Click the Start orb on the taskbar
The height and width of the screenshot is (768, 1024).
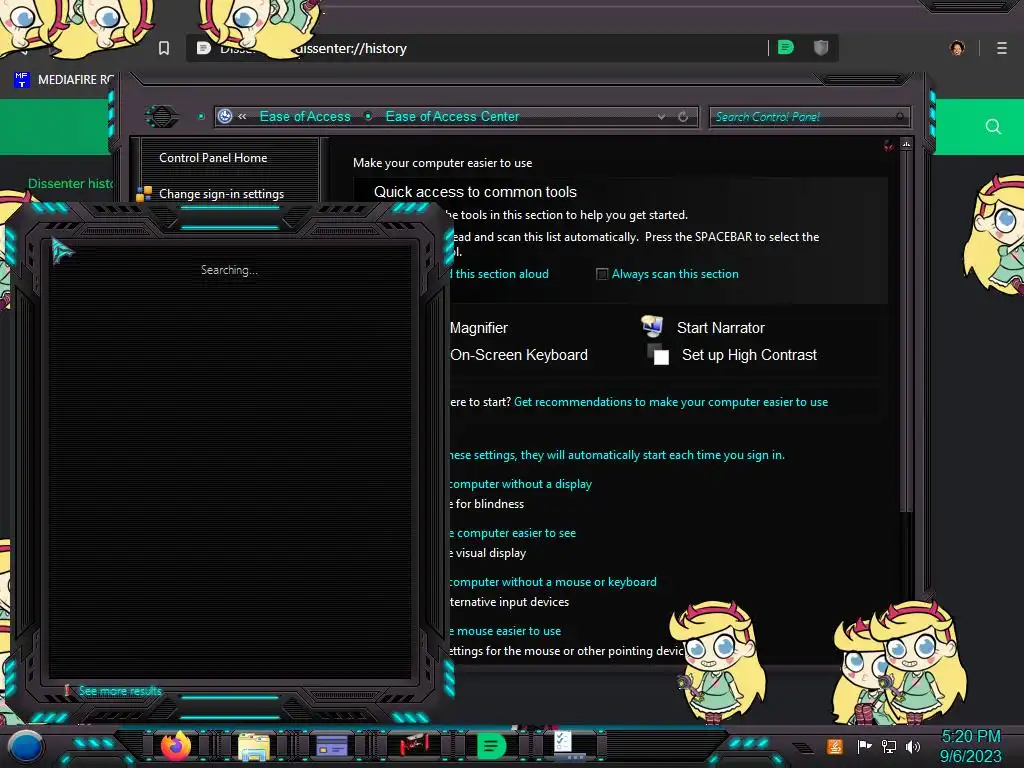[x=26, y=747]
